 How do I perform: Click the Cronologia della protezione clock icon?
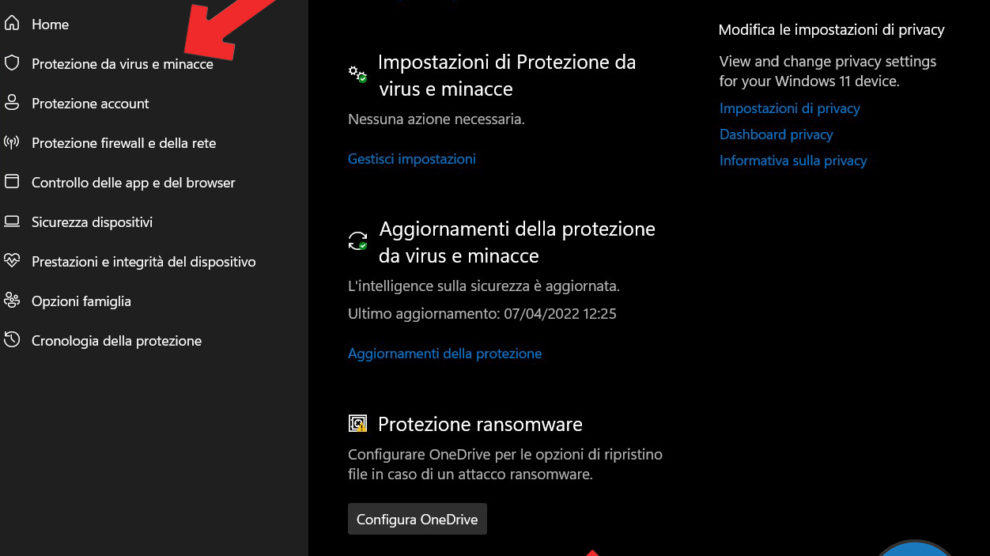[x=12, y=340]
